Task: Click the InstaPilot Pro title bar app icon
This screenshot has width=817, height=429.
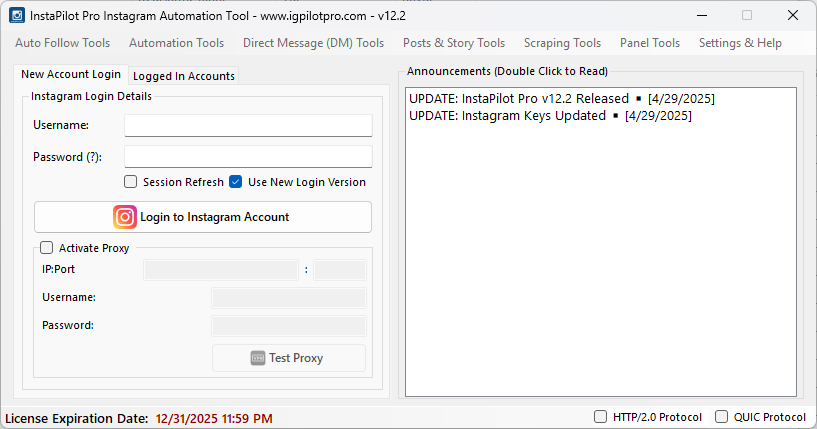Action: (17, 15)
